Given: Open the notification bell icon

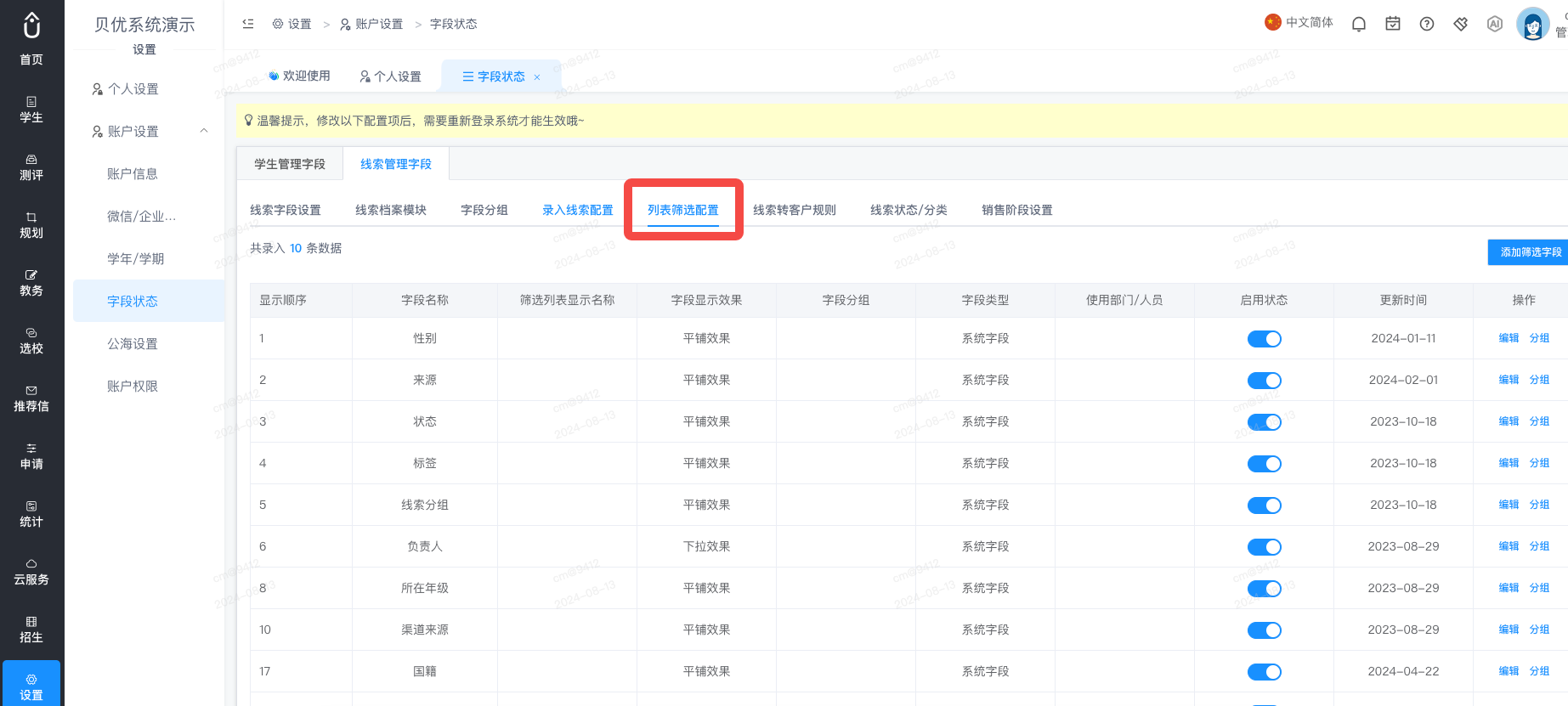Looking at the screenshot, I should point(1359,24).
